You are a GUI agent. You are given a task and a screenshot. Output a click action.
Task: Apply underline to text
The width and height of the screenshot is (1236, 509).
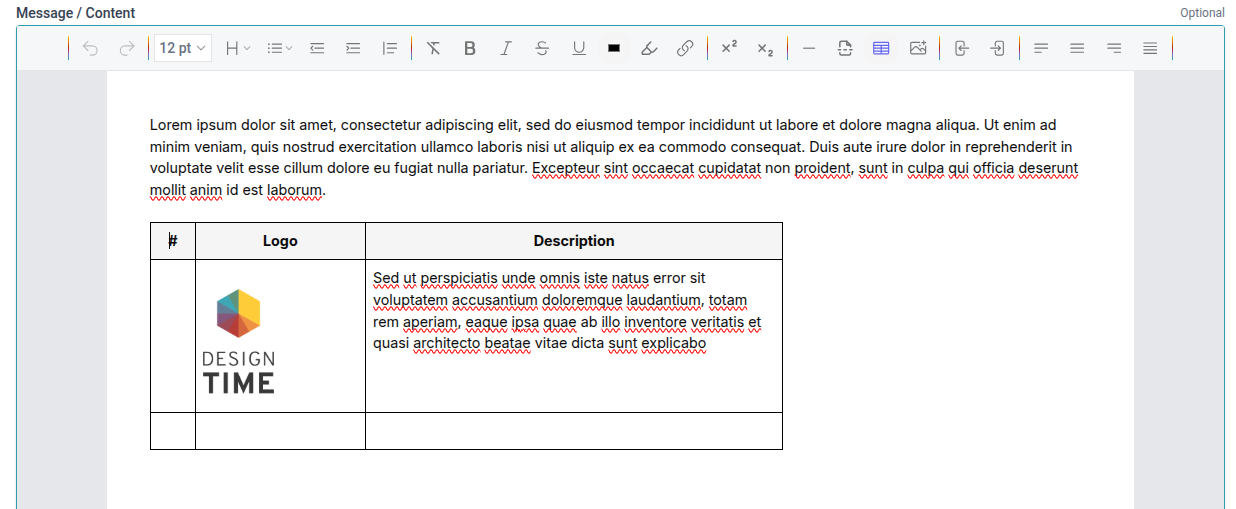578,48
